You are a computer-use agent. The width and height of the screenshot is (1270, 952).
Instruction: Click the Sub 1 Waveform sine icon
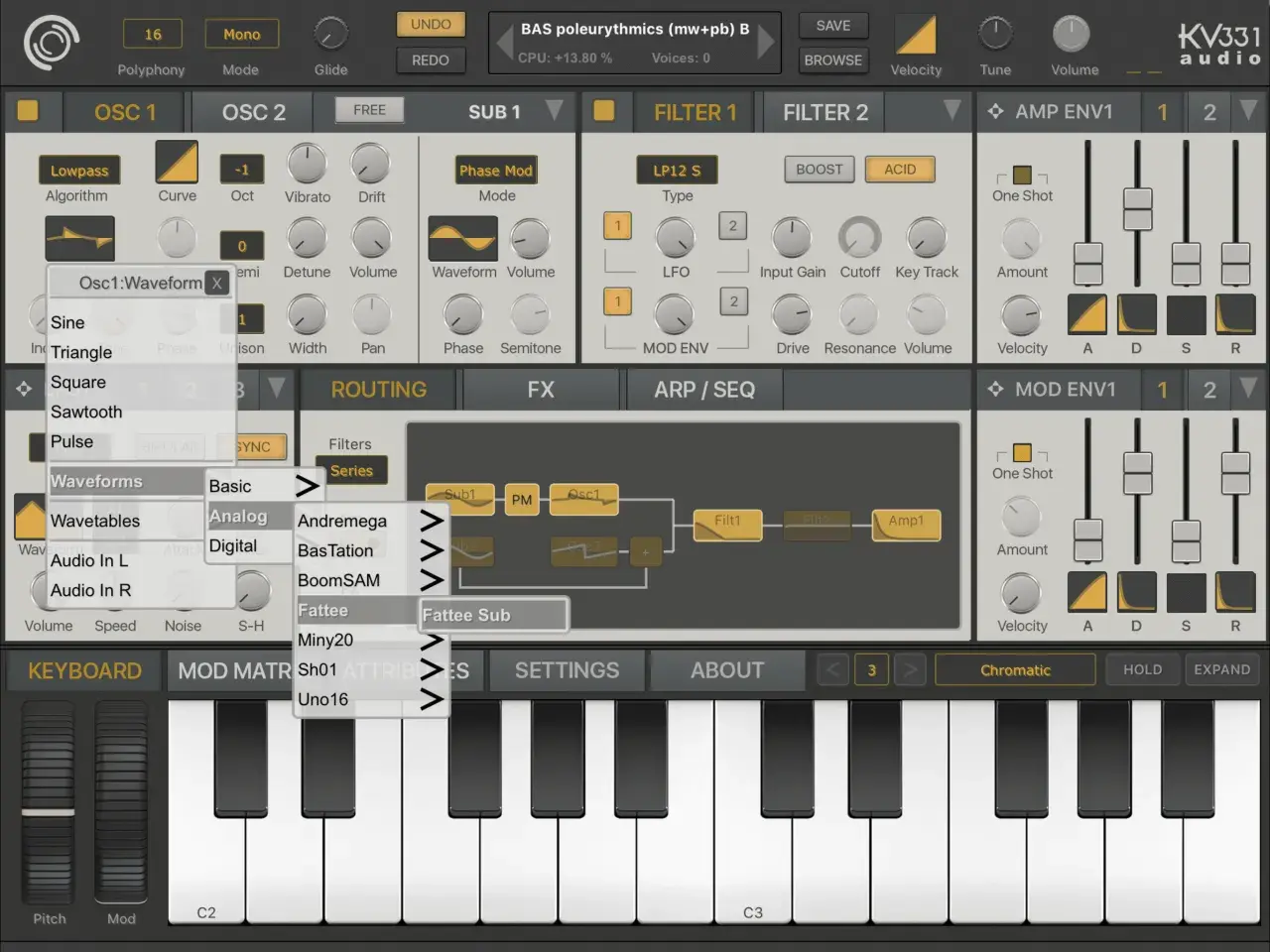tap(462, 239)
